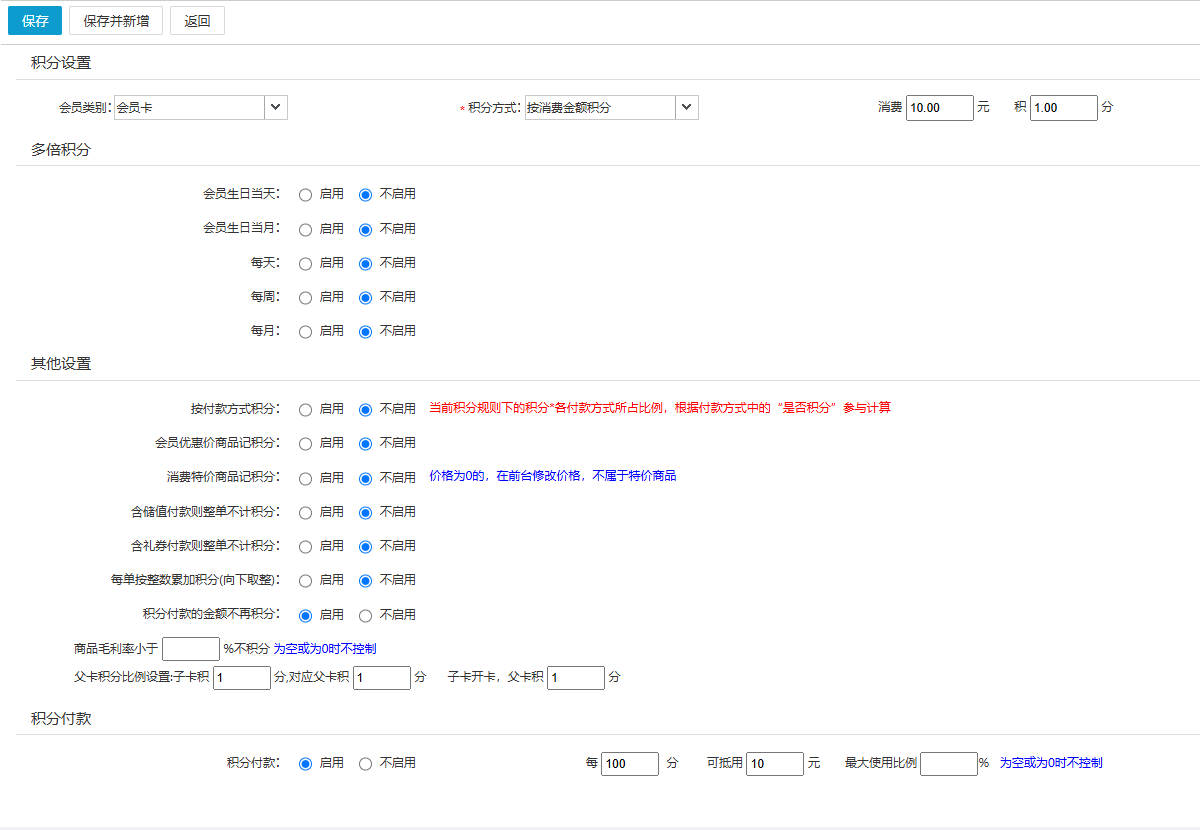Click the 可抵用 yuan input field
The height and width of the screenshot is (830, 1200).
[774, 764]
